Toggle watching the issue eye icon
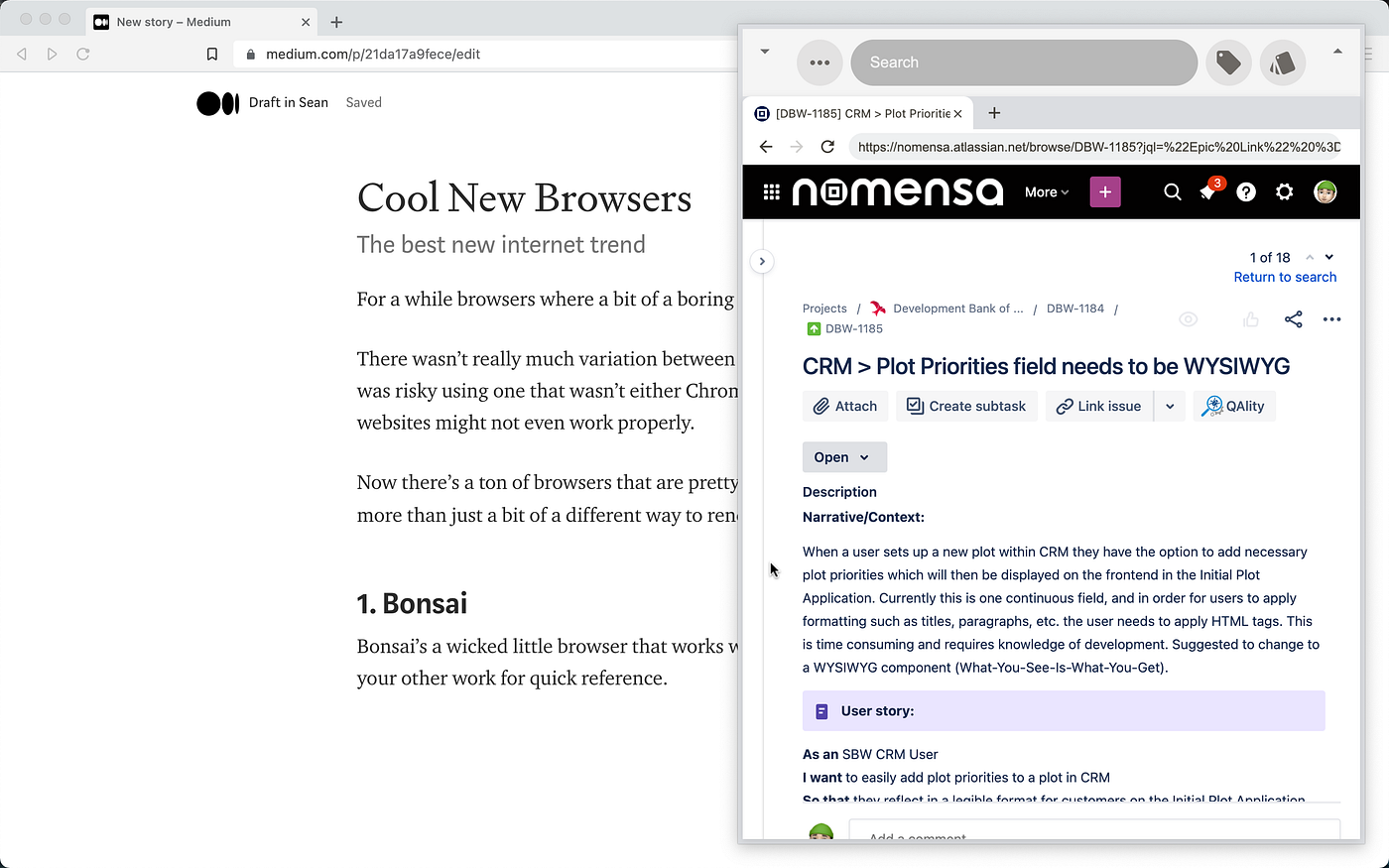The width and height of the screenshot is (1389, 868). [x=1189, y=319]
